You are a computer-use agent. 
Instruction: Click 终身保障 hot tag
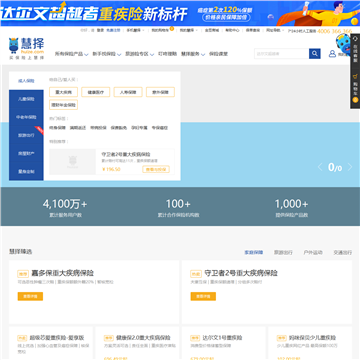coord(57,128)
